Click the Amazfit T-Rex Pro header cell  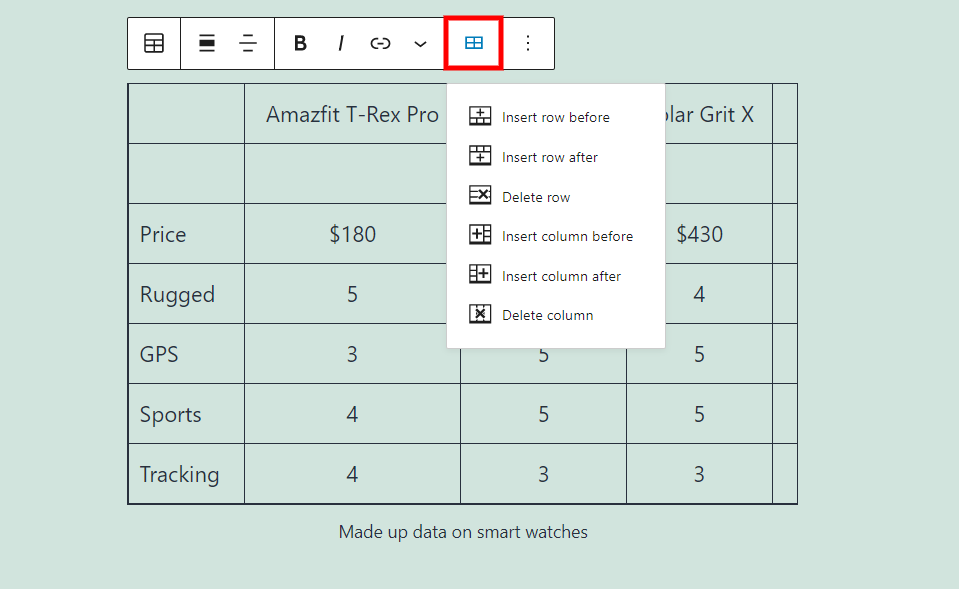[x=352, y=114]
